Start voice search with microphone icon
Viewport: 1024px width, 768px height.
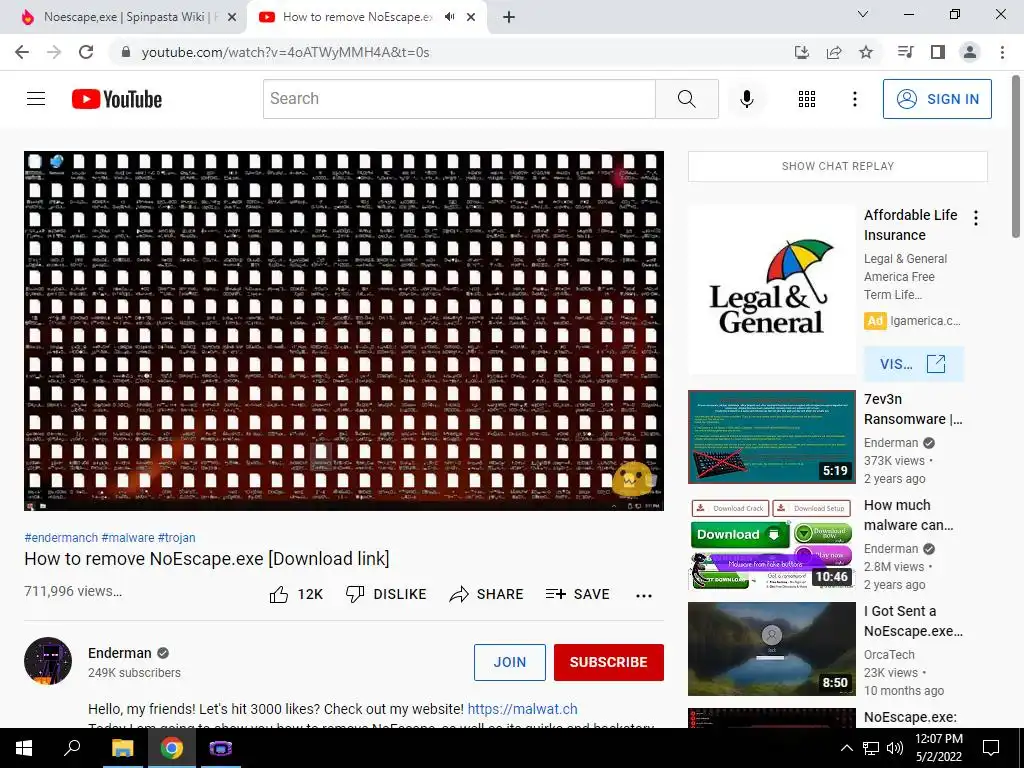click(x=746, y=99)
